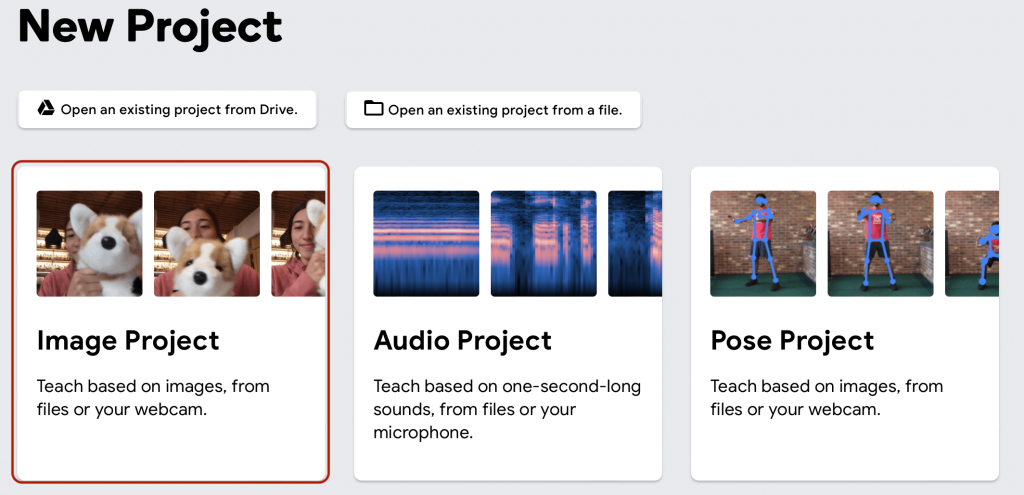This screenshot has width=1024, height=495.
Task: Click second spectrogram thumbnail in Audio Project
Action: tap(544, 244)
